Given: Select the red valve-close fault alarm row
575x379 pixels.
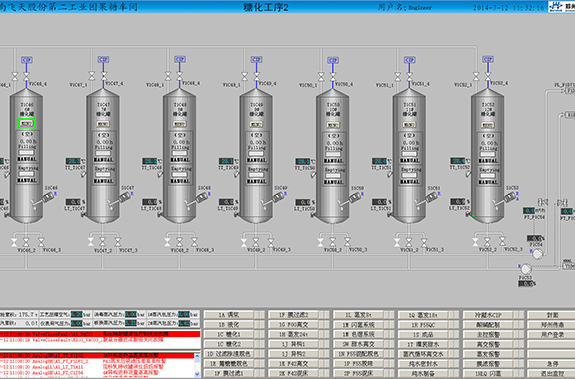Looking at the screenshot, I should click(x=100, y=334).
